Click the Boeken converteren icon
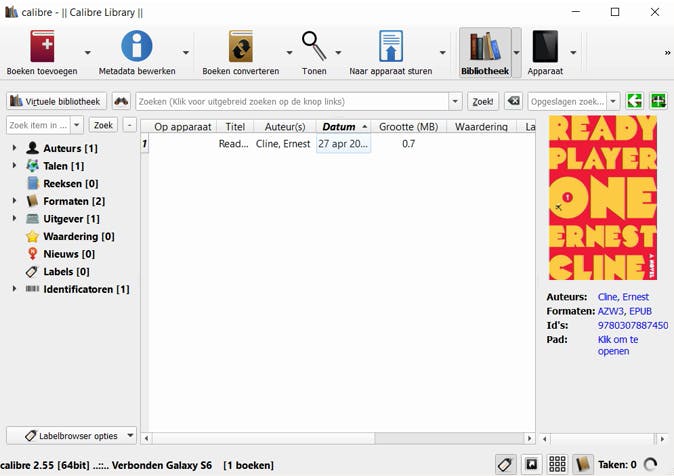 coord(241,46)
